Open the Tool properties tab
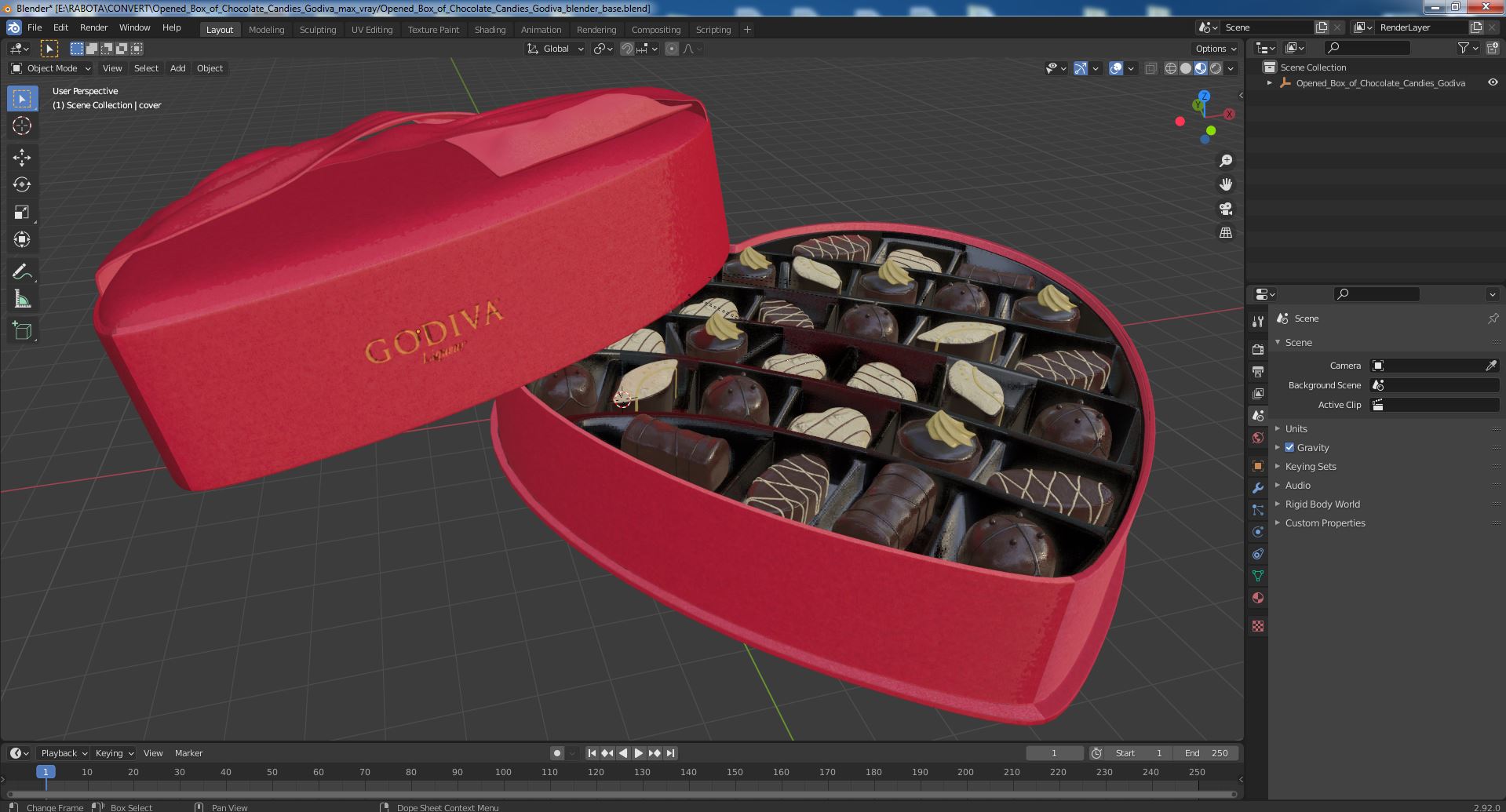The image size is (1506, 812). pos(1258,321)
